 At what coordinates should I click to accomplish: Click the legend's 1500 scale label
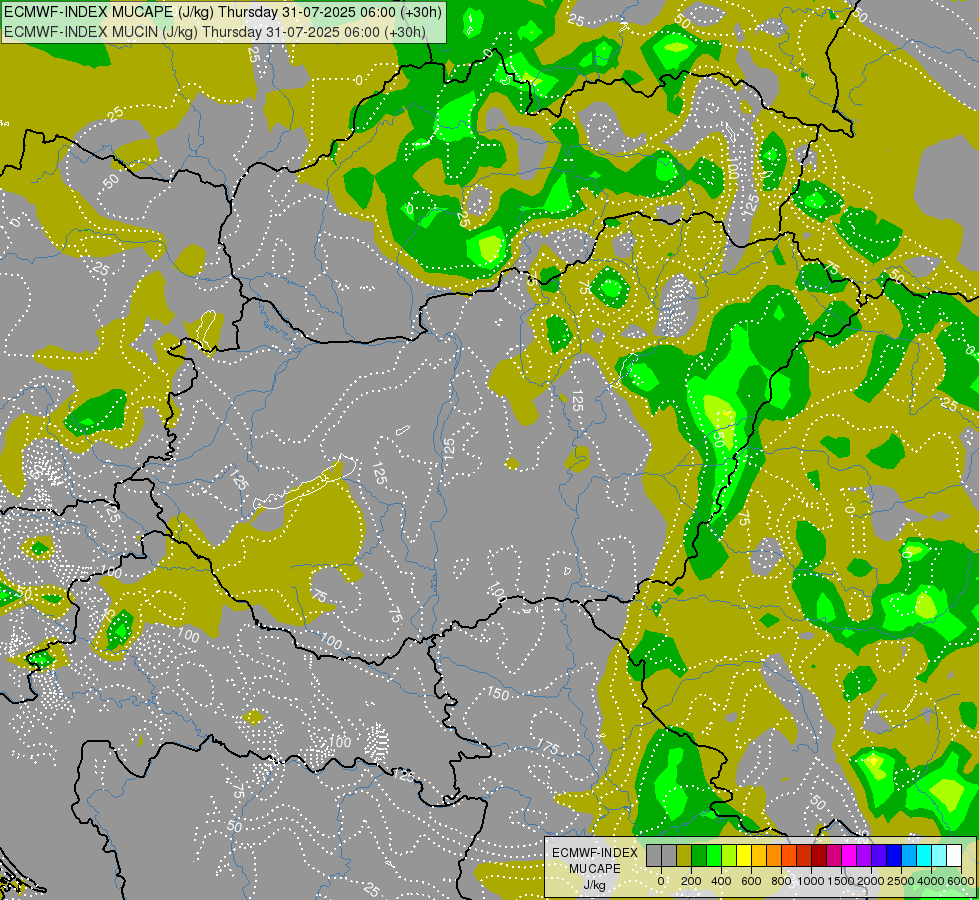pos(841,881)
